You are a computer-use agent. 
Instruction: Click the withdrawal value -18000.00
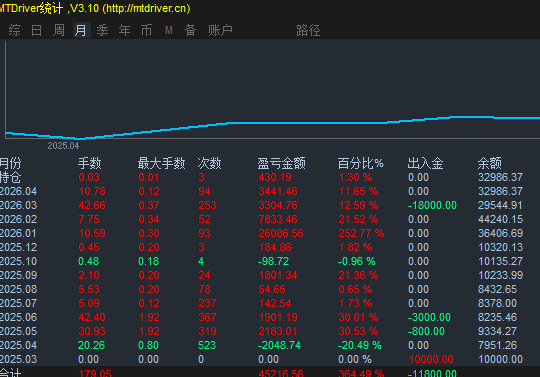(432, 206)
